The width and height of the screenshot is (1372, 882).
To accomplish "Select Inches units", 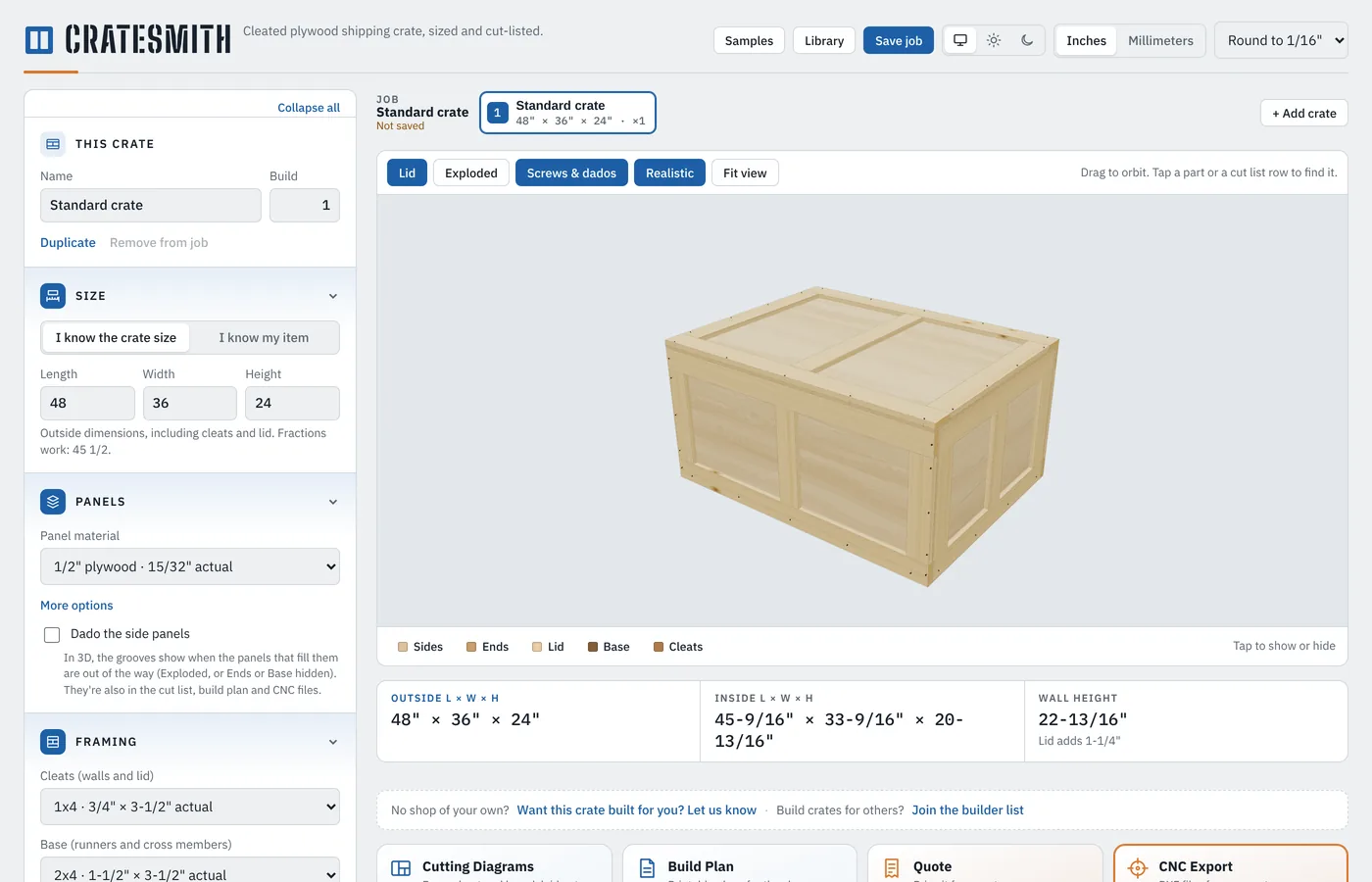I will [1086, 40].
